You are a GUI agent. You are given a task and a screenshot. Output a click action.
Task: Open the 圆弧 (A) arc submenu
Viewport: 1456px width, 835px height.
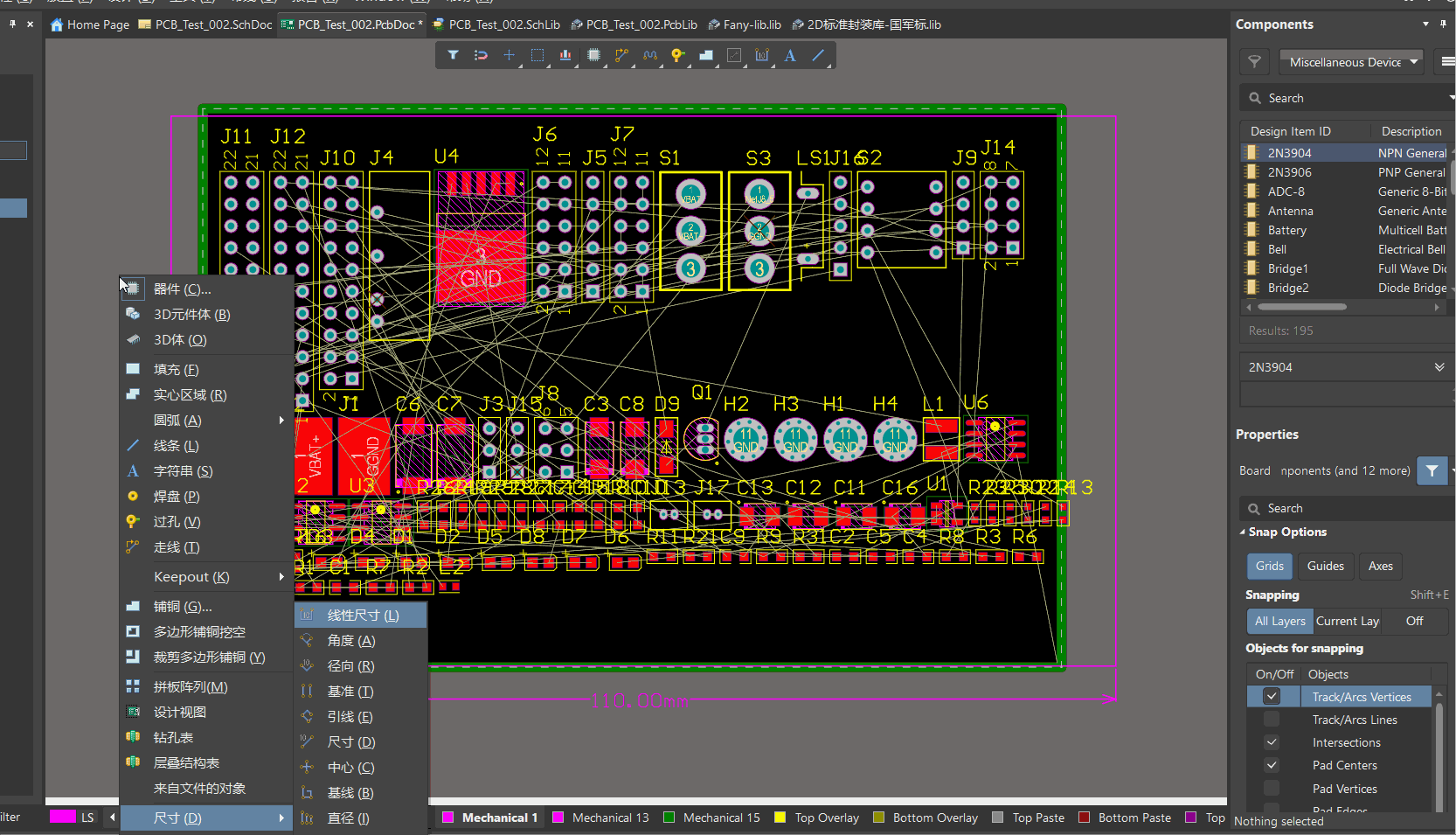pos(206,421)
